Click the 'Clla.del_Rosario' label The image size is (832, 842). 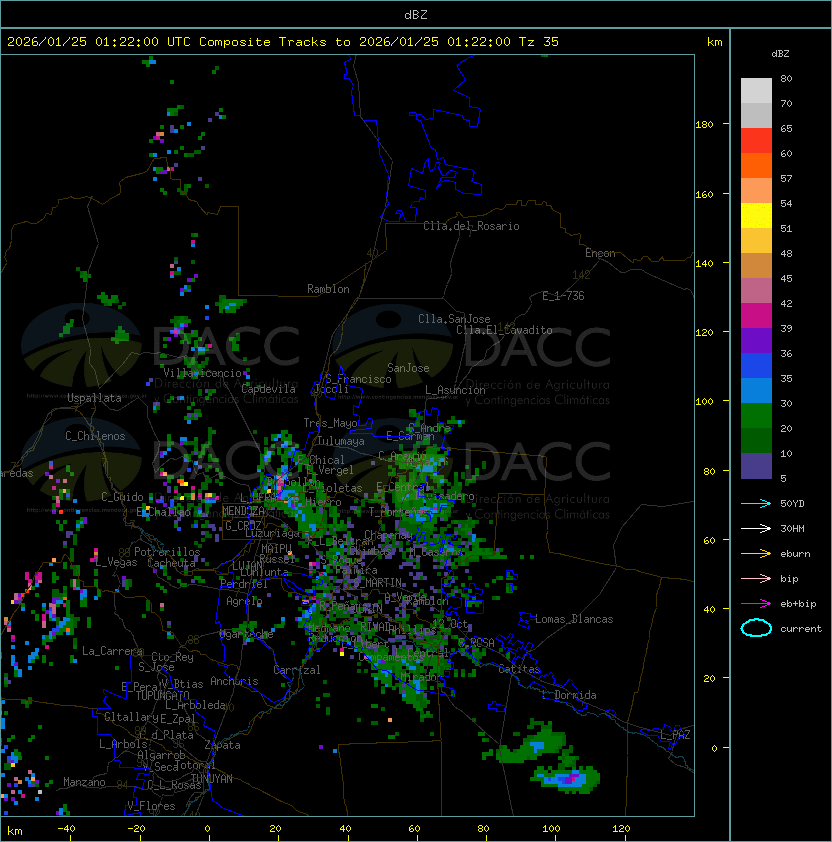coord(471,226)
